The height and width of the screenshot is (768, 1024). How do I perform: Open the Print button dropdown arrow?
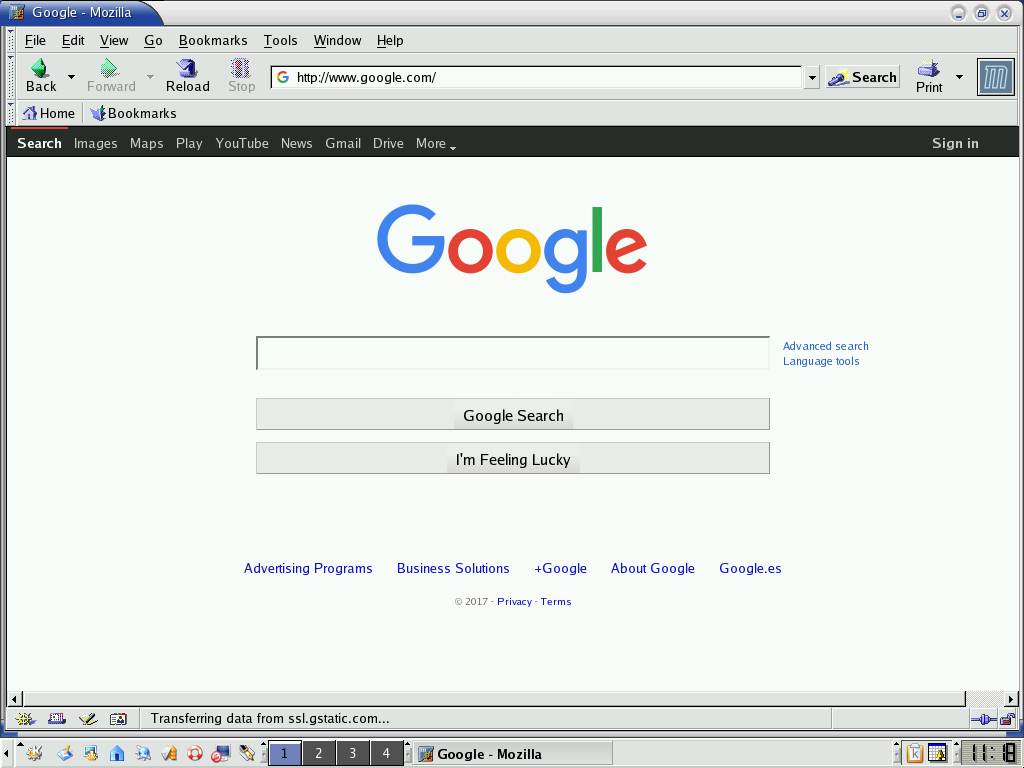[x=959, y=76]
